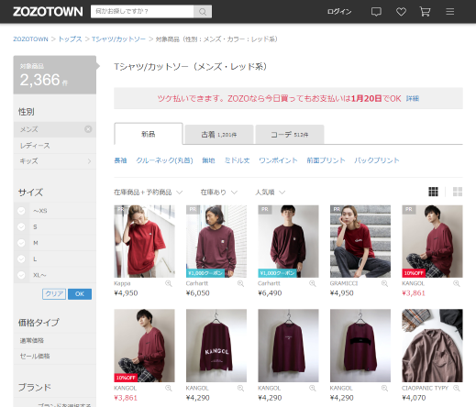The image size is (476, 407).
Task: Click the ログイン link
Action: 339,12
